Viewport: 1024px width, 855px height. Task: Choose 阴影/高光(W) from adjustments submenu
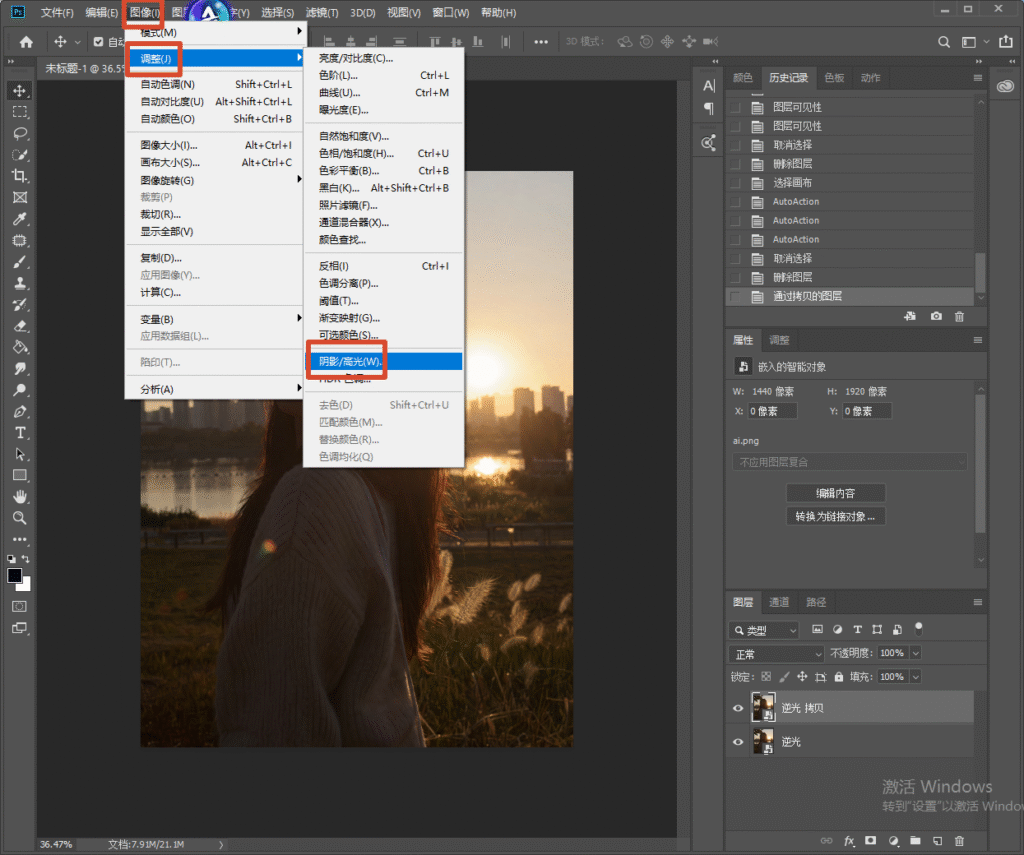click(x=384, y=361)
